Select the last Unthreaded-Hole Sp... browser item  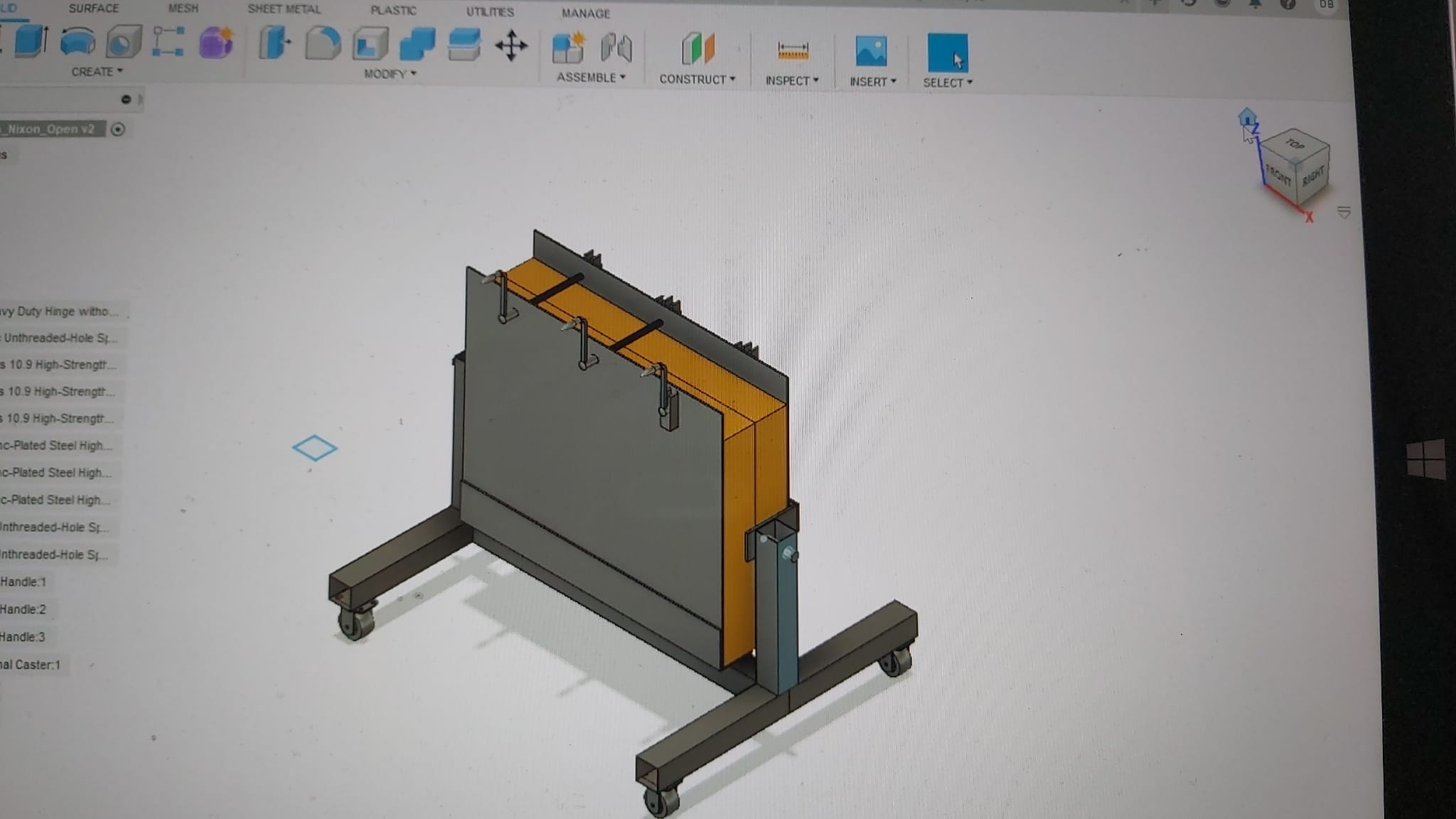coord(54,555)
